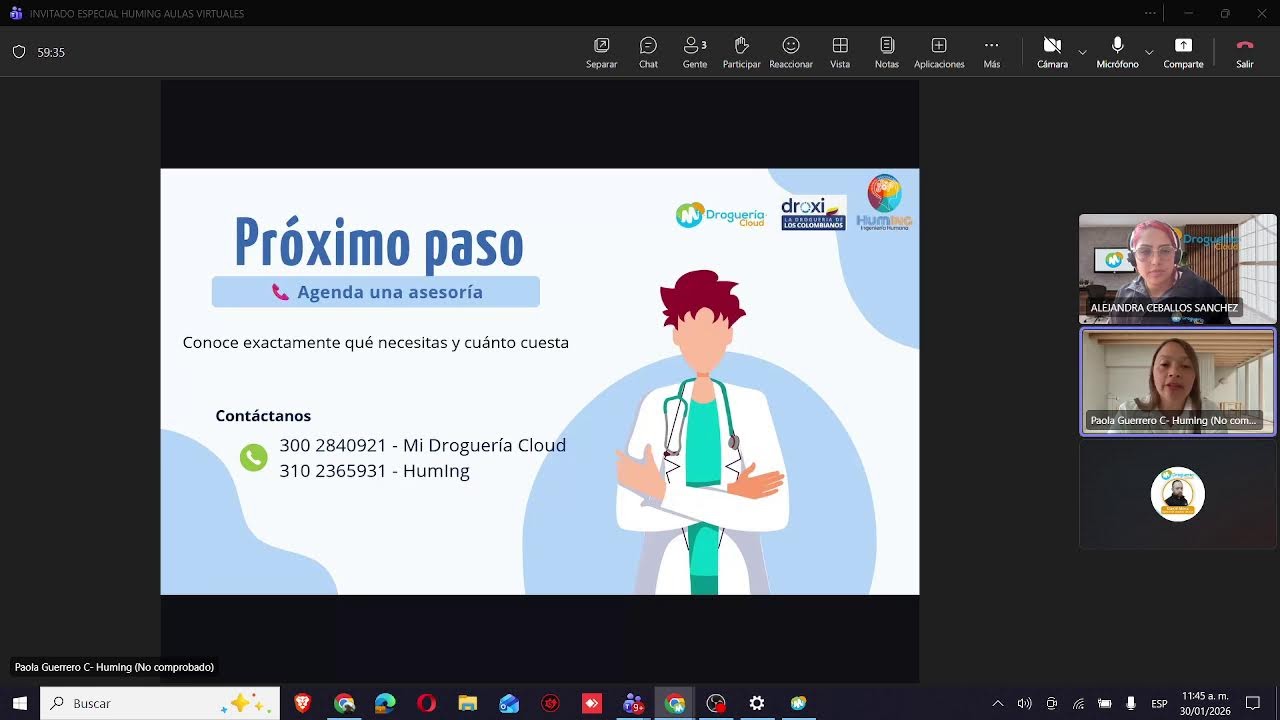Open the first Chrome icon in taskbar
The image size is (1280, 720).
click(x=344, y=703)
